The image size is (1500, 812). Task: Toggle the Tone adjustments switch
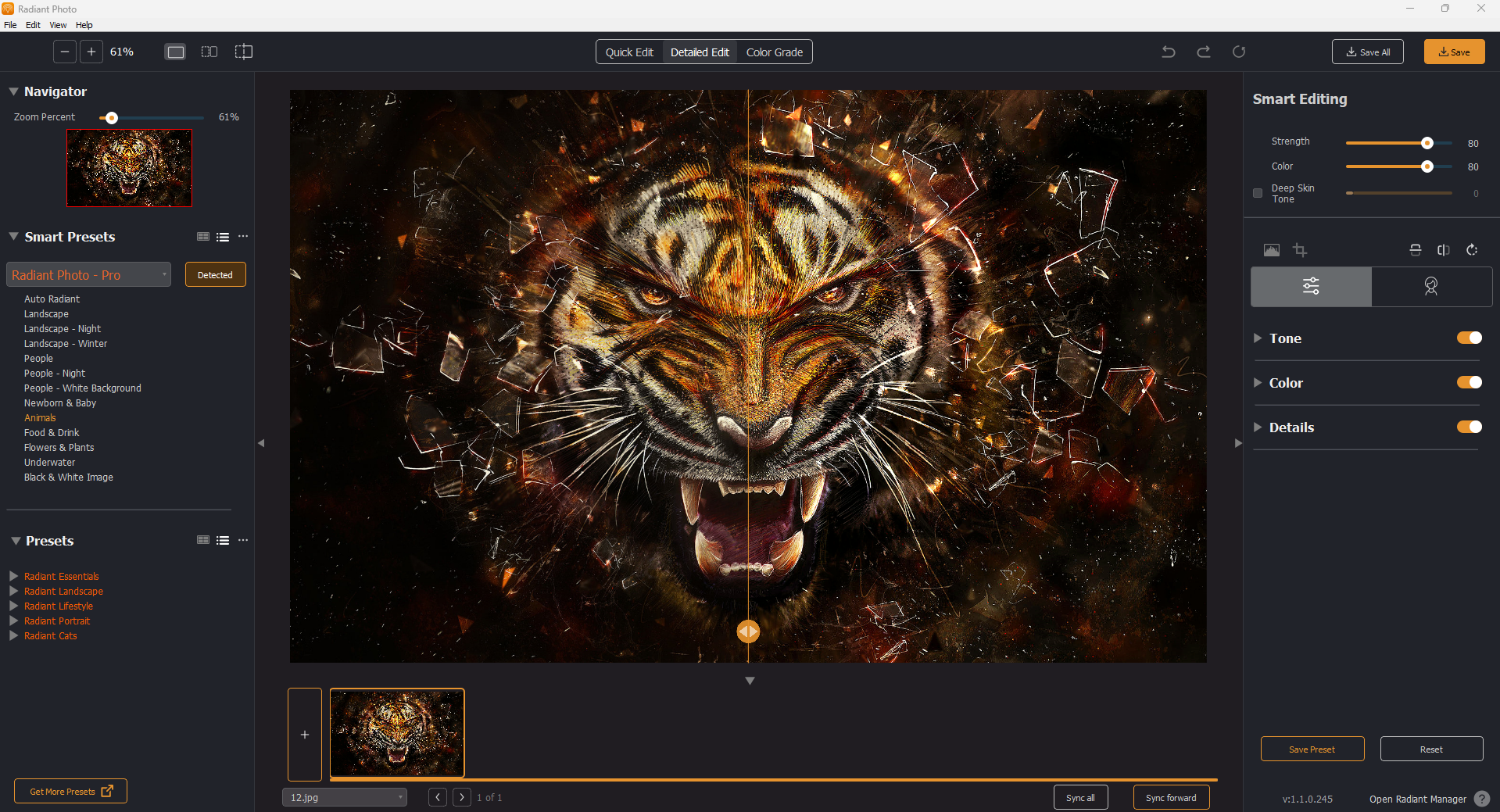coord(1470,338)
